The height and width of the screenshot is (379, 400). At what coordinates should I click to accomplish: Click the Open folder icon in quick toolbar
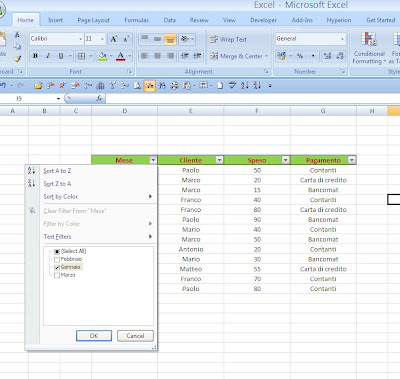pos(38,86)
